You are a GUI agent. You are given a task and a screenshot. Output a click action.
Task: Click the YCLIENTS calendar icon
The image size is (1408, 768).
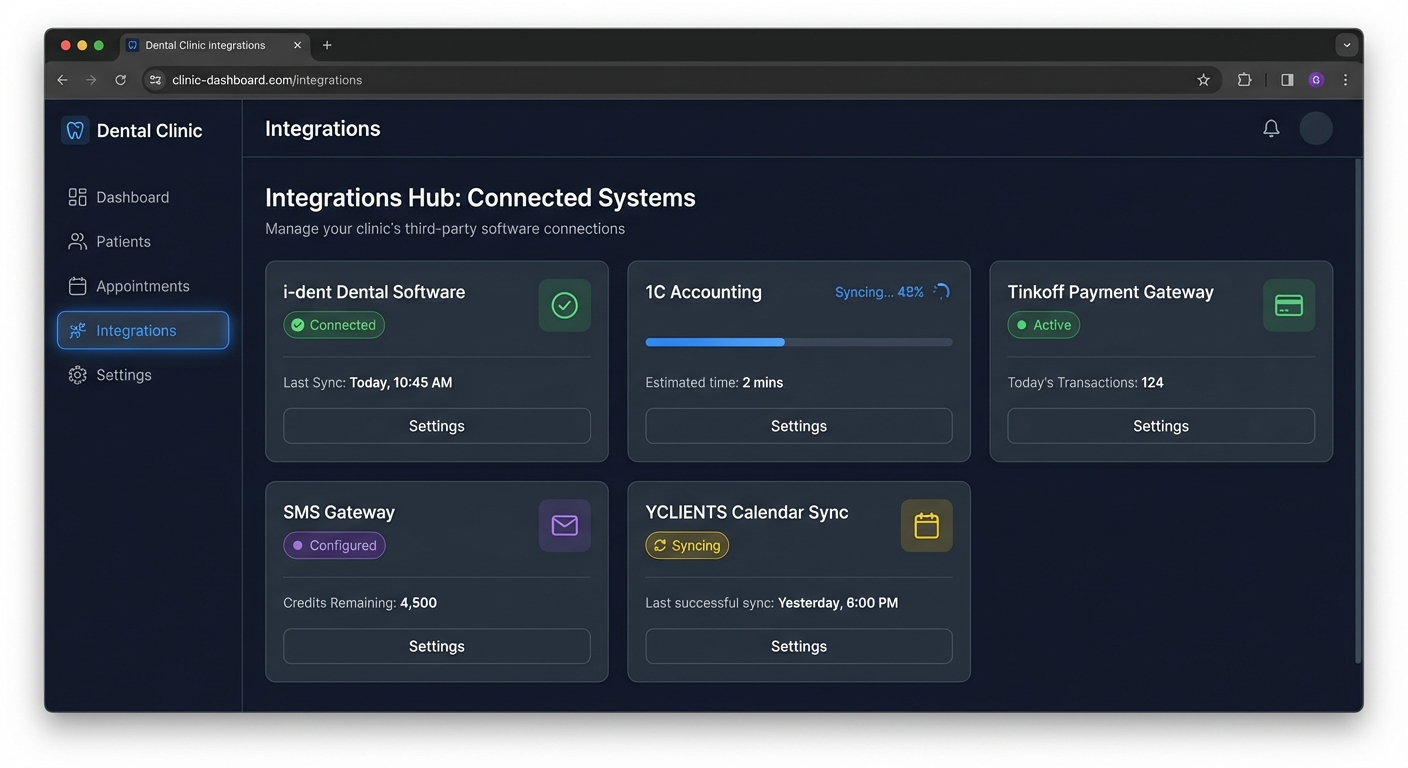[x=926, y=525]
